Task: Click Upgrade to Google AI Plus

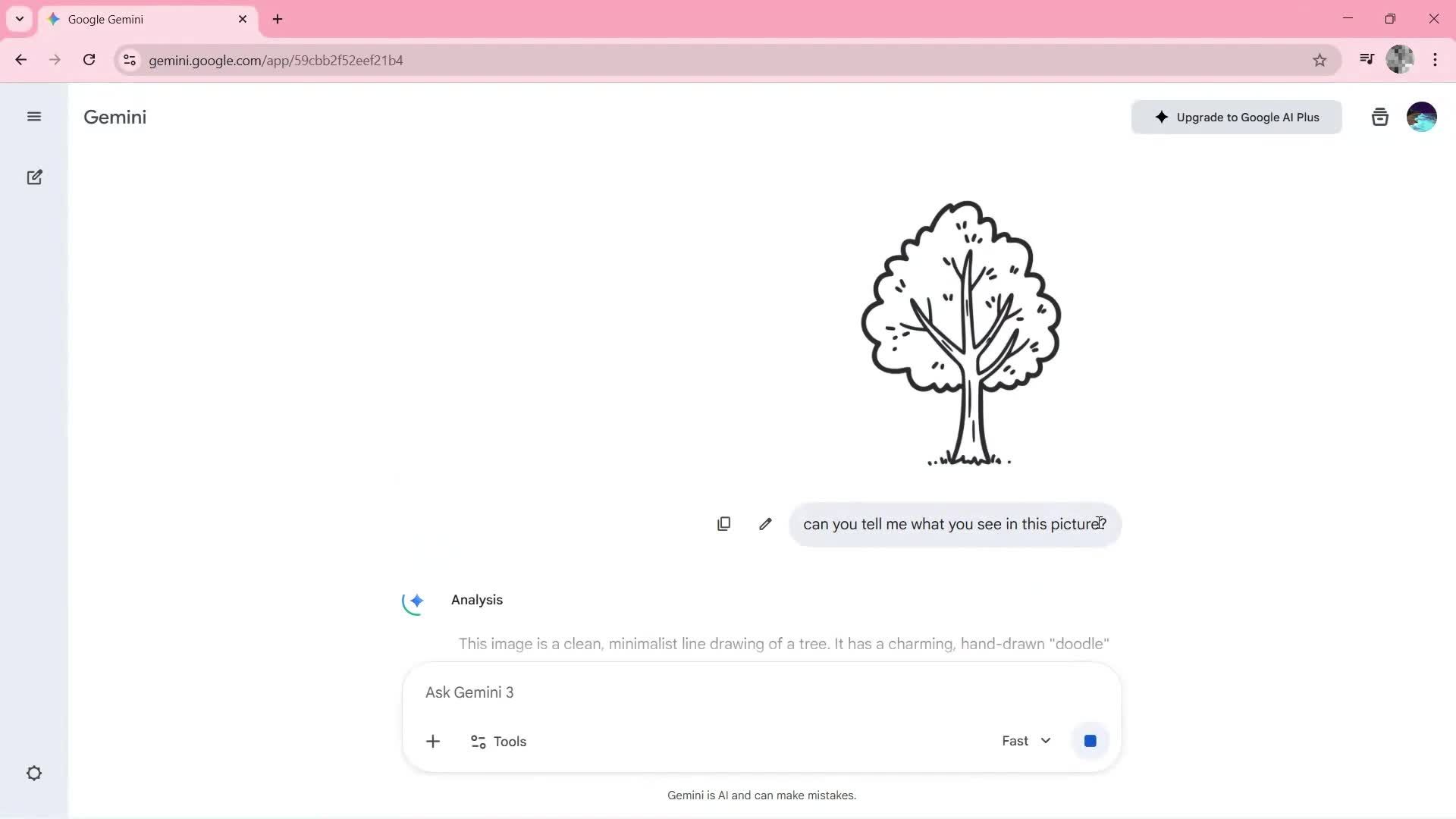Action: [x=1235, y=117]
